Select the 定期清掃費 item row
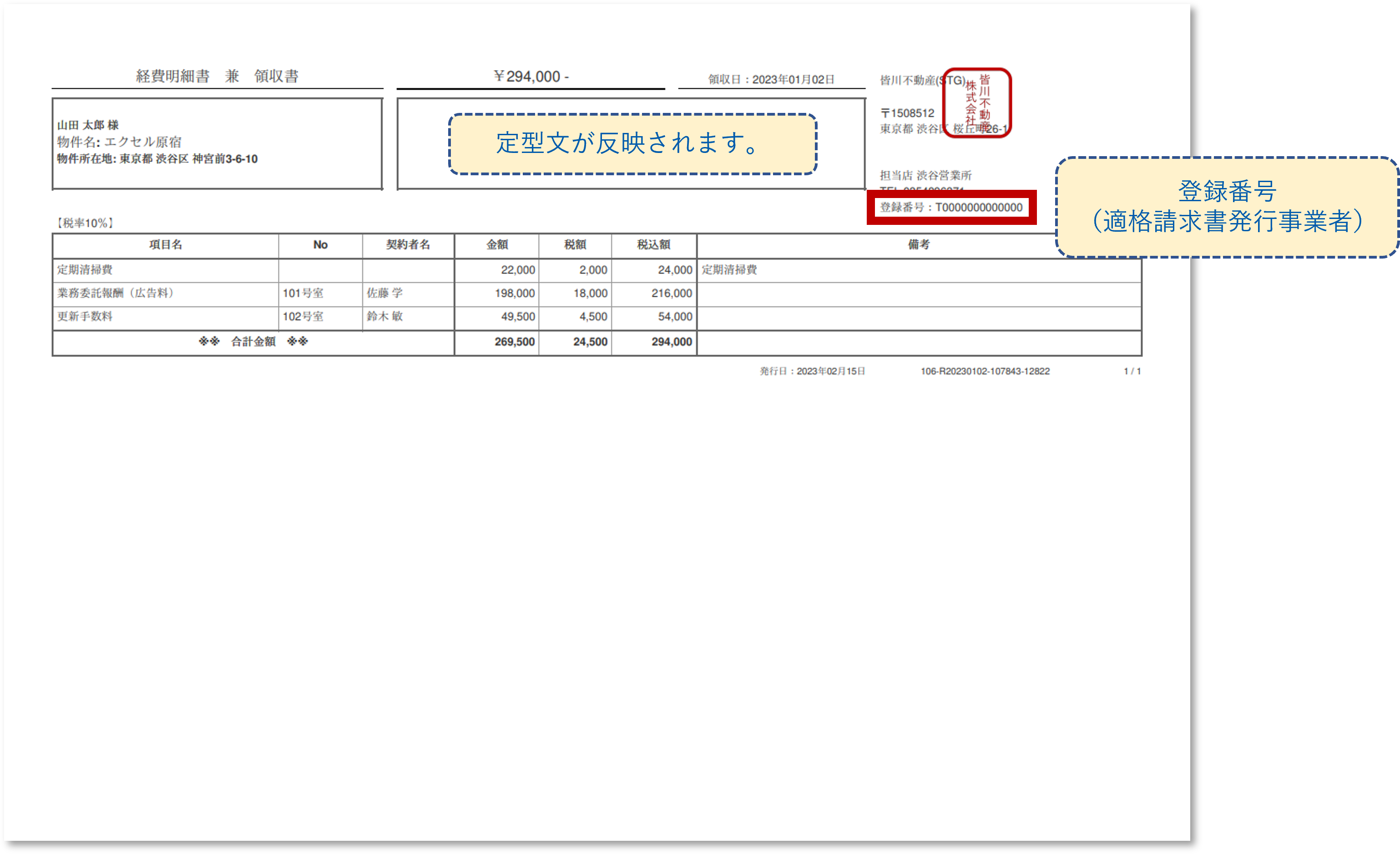Screen dimensions: 1400x854 85,270
